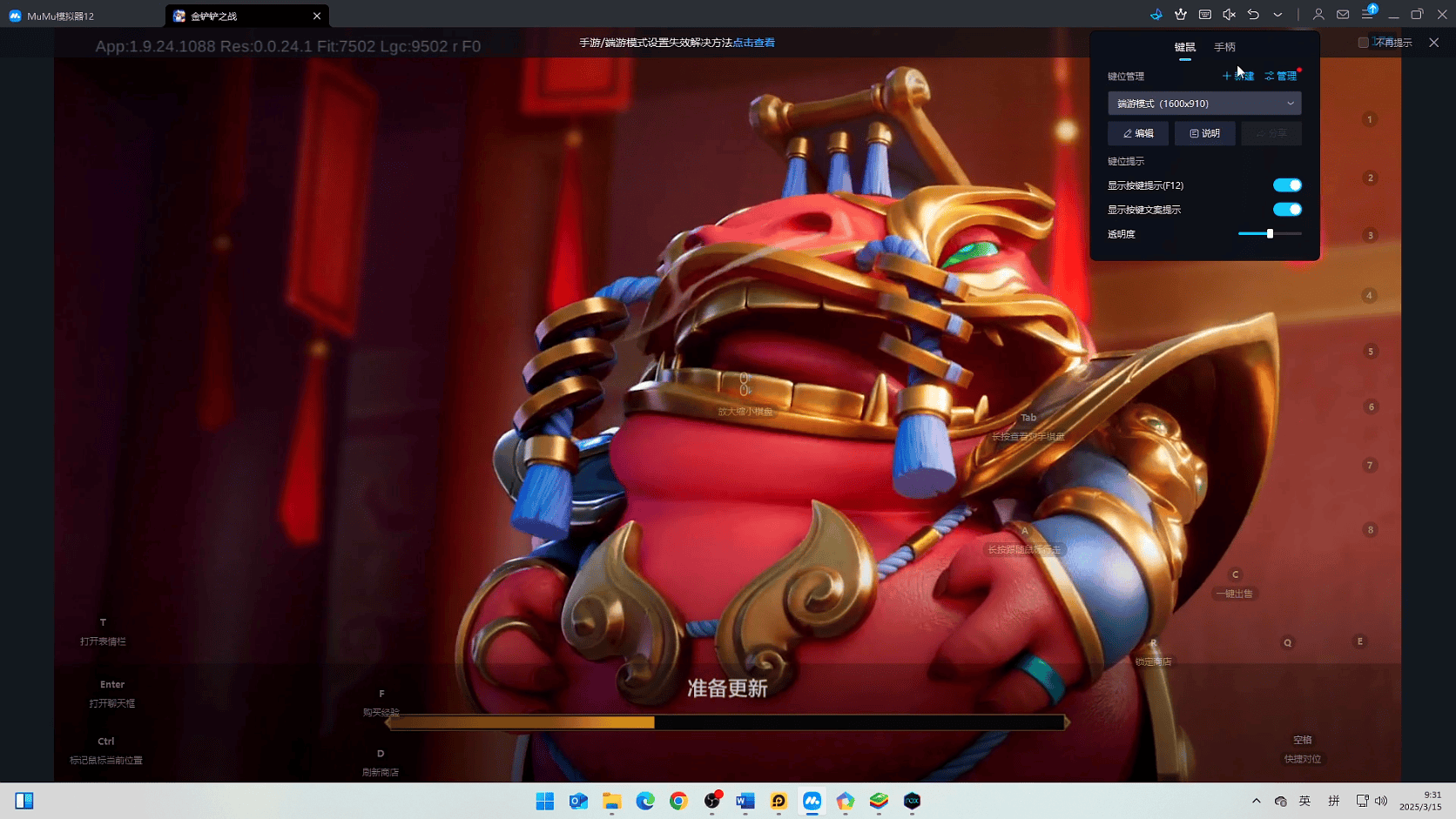Click the 说明 description button
Viewport: 1456px width, 819px height.
(x=1204, y=133)
